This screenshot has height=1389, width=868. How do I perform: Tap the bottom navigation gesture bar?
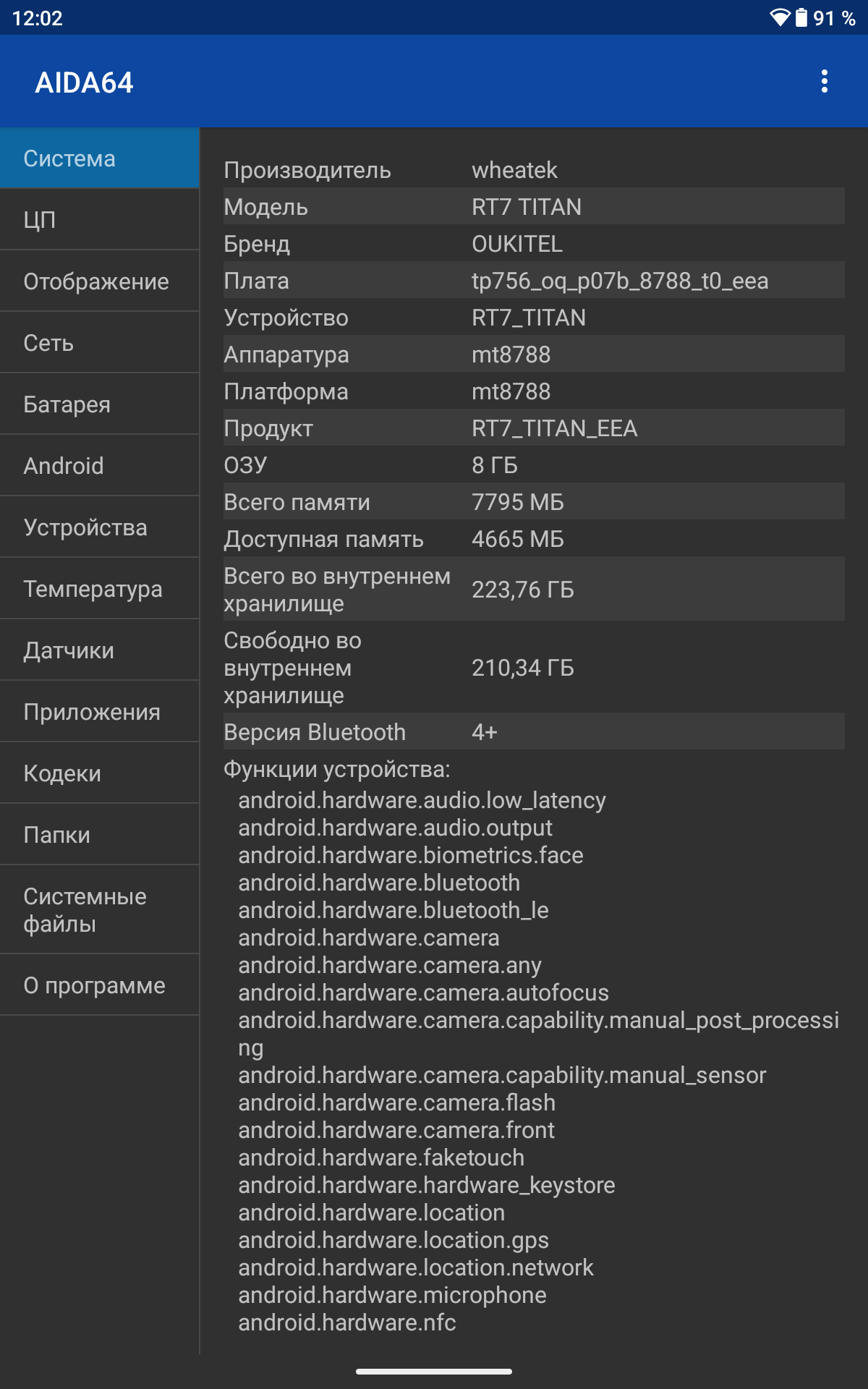click(434, 1371)
